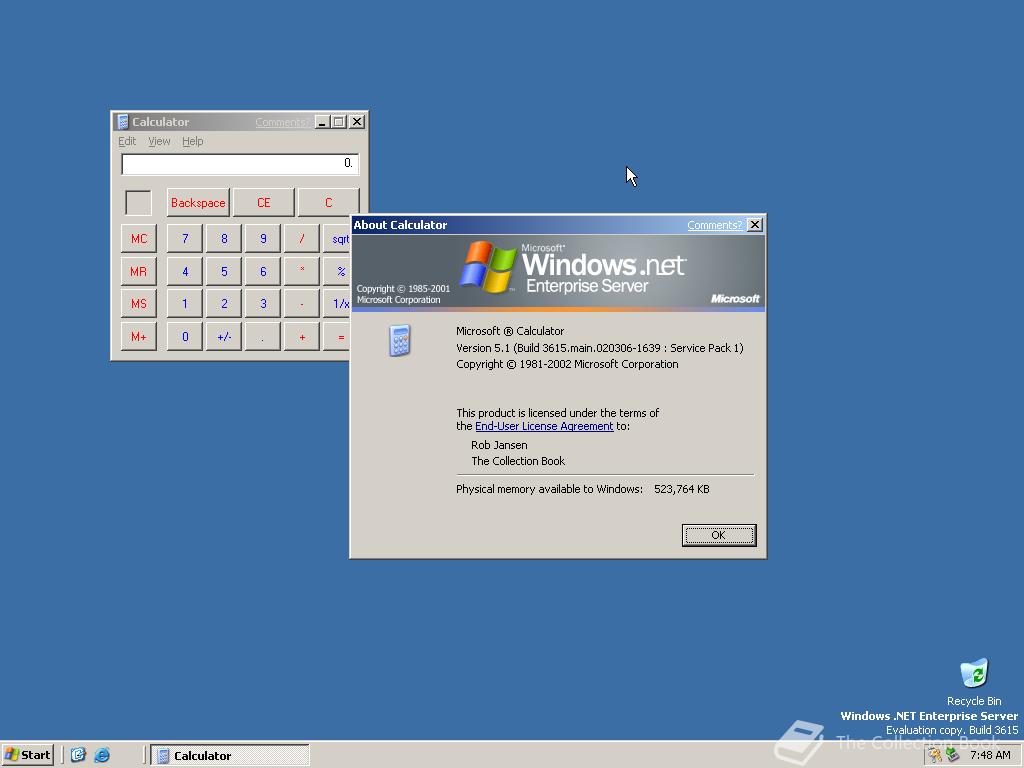Open the Help menu in Calculator
The width and height of the screenshot is (1024, 768).
[x=192, y=141]
